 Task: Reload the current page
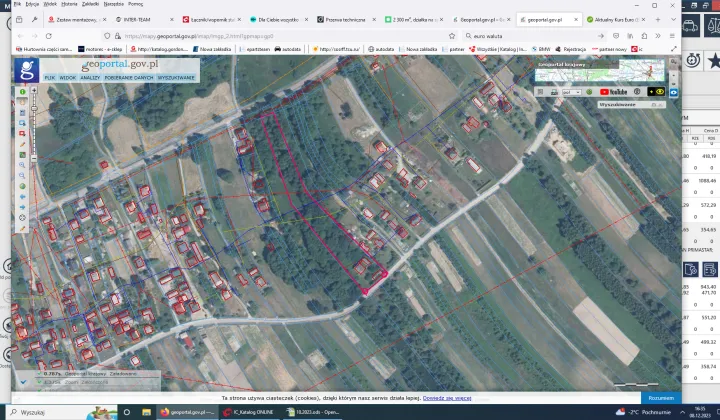point(49,36)
